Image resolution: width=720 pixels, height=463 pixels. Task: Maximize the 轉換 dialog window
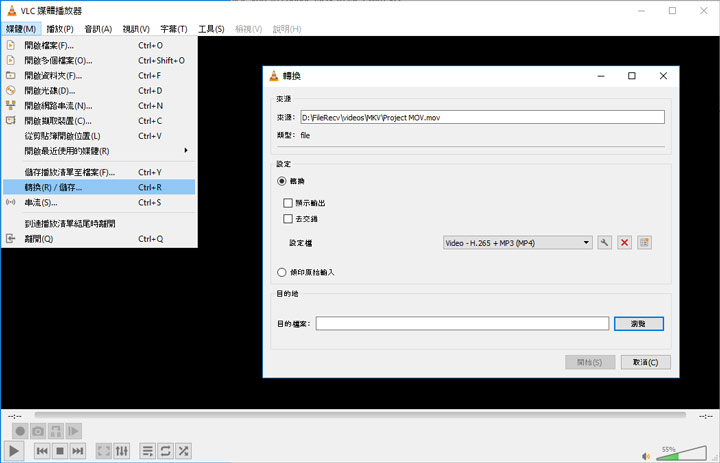pos(632,76)
